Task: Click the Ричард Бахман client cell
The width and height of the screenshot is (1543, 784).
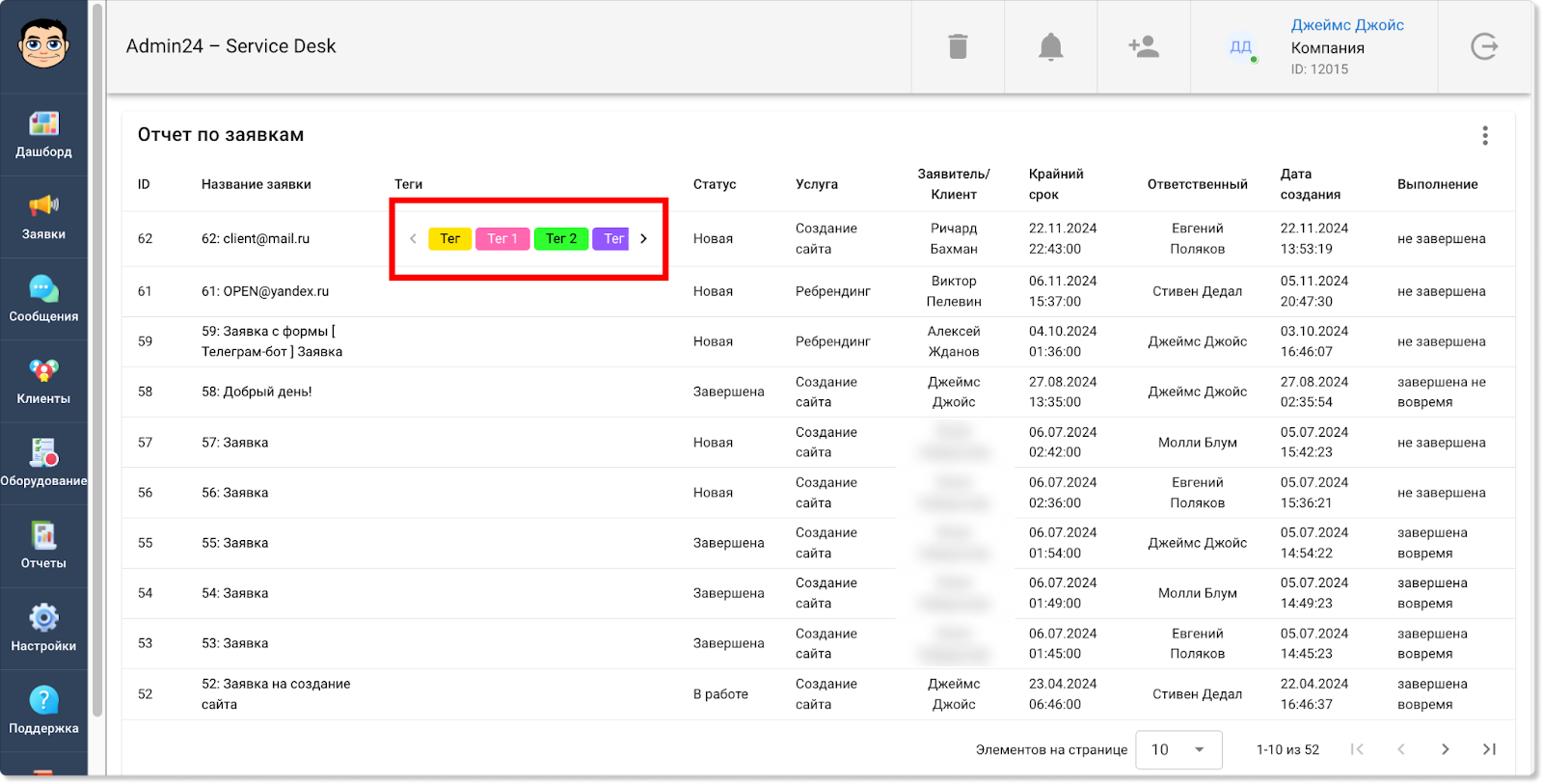Action: coord(954,238)
